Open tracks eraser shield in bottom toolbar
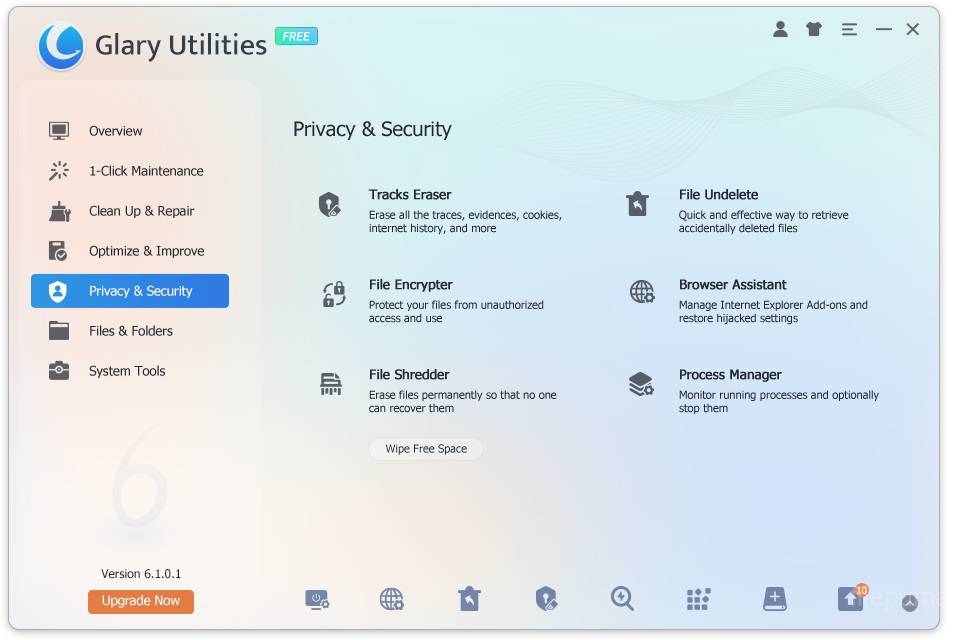This screenshot has width=960, height=640. pyautogui.click(x=546, y=598)
